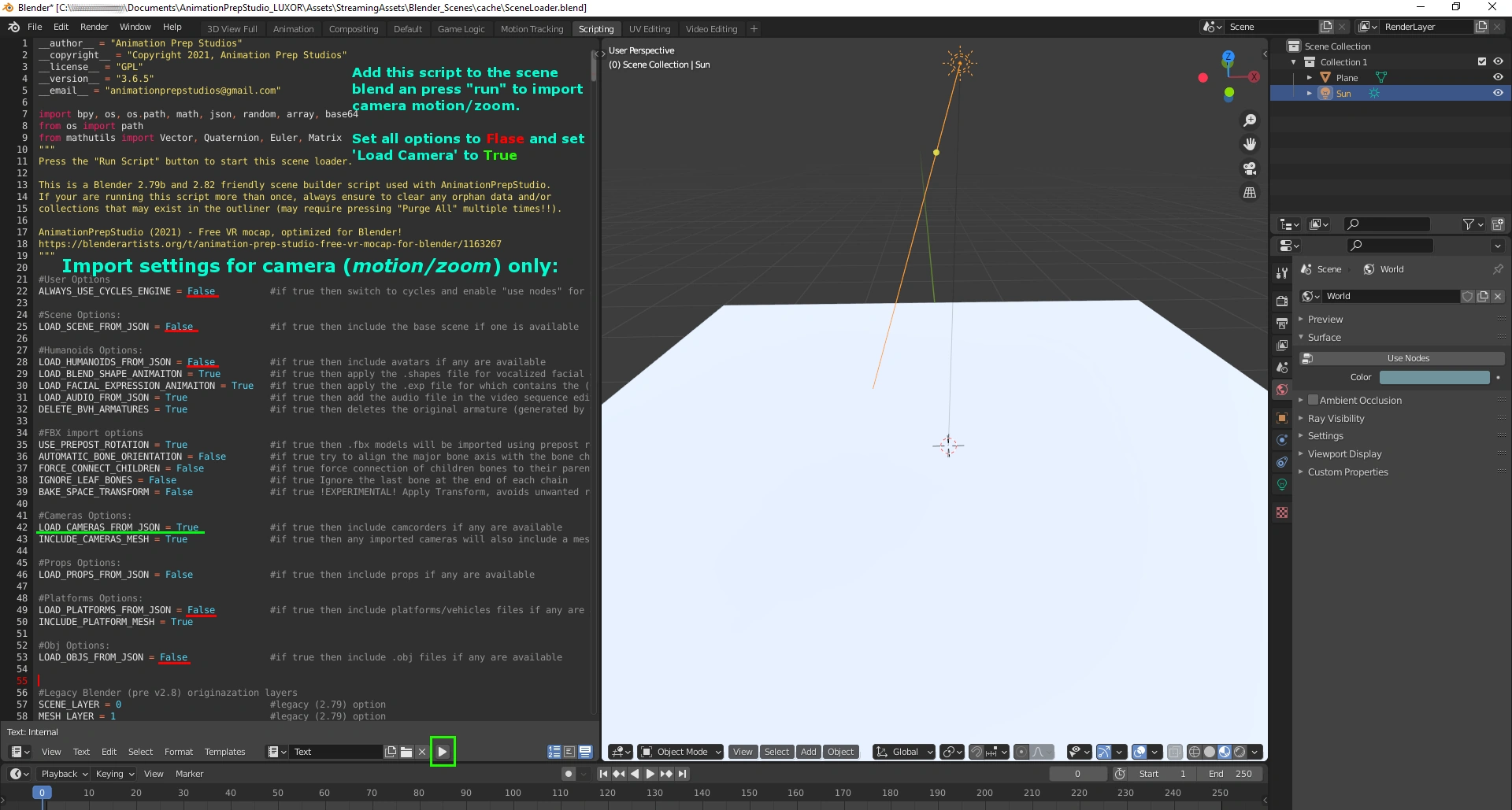Switch viewport to wireframe shading
This screenshot has width=1512, height=810.
(x=1195, y=752)
